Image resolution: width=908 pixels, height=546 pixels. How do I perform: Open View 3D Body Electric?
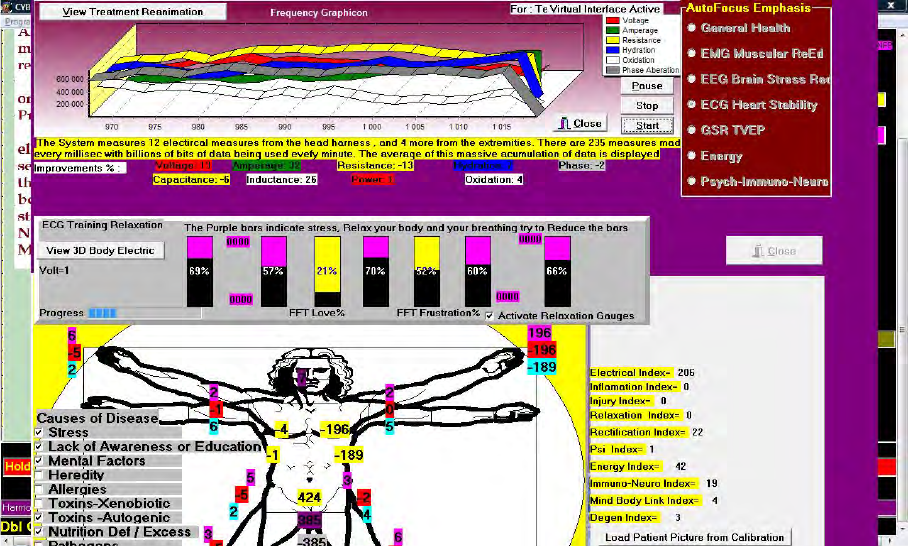click(101, 250)
